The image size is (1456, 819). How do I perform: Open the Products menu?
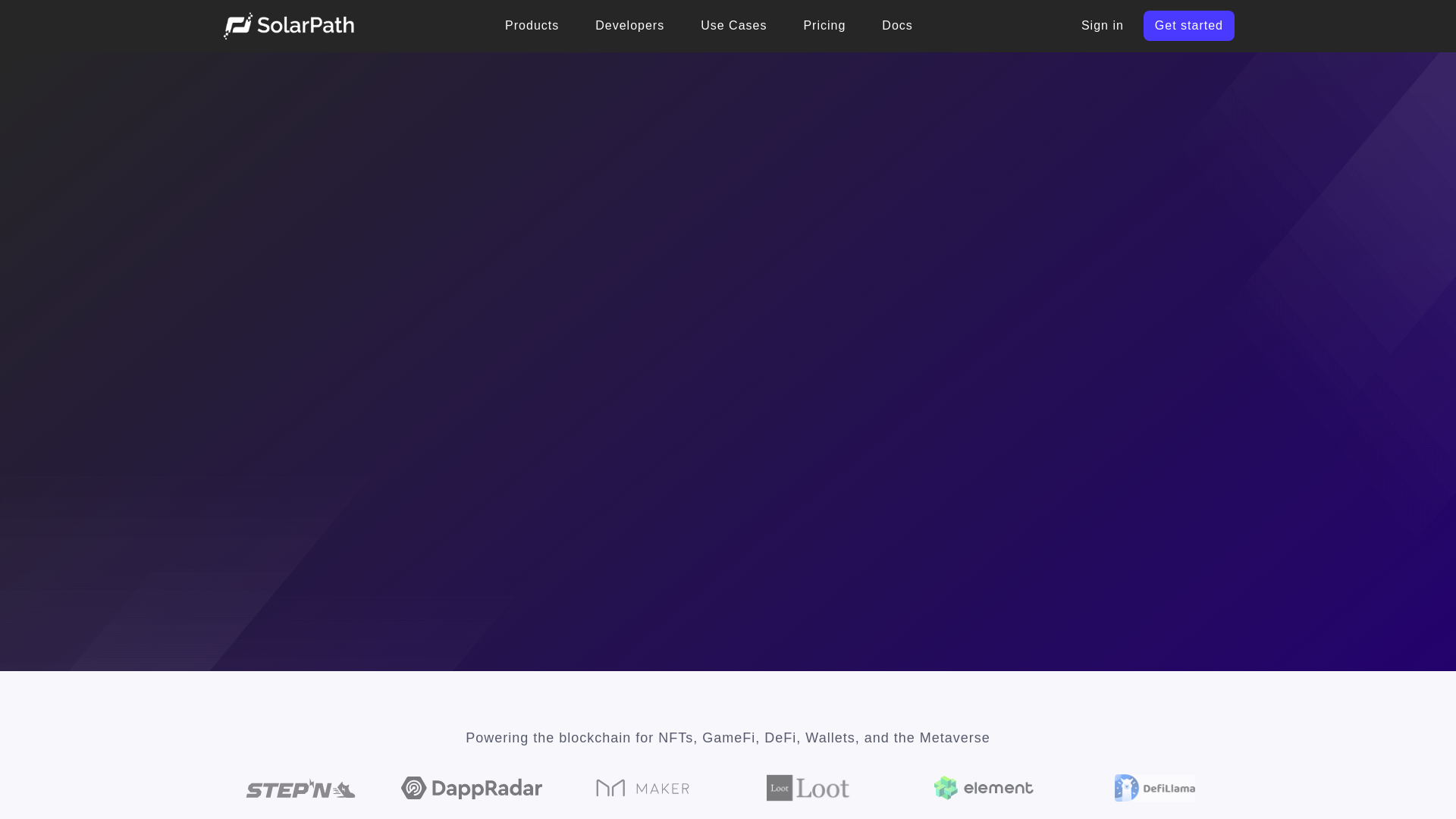(532, 26)
